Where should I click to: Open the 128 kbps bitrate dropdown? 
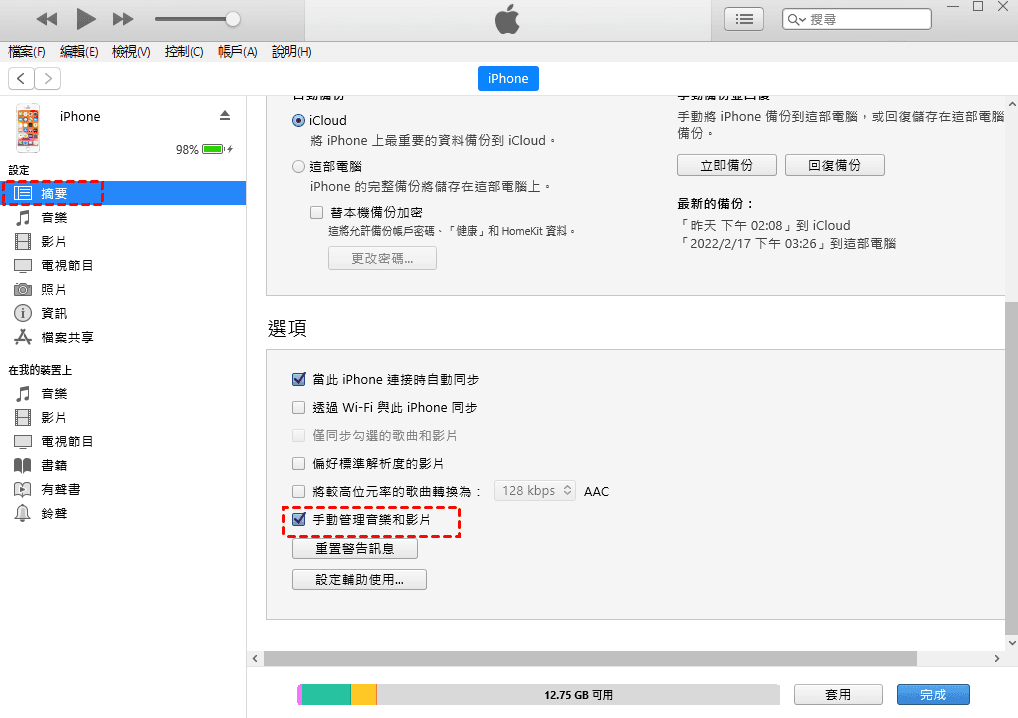(x=536, y=491)
